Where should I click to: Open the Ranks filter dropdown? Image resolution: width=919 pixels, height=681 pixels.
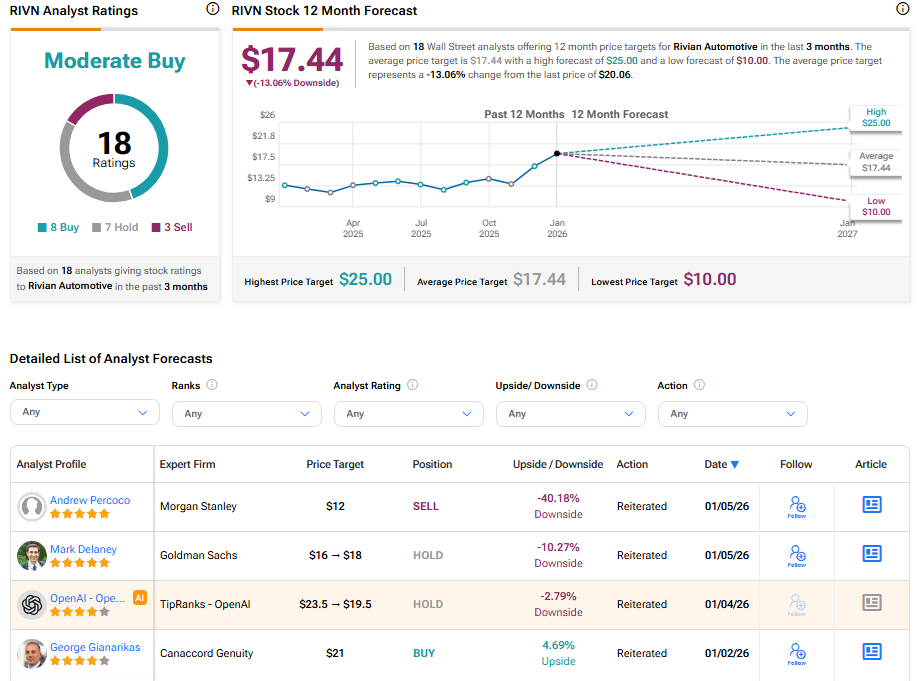tap(246, 414)
